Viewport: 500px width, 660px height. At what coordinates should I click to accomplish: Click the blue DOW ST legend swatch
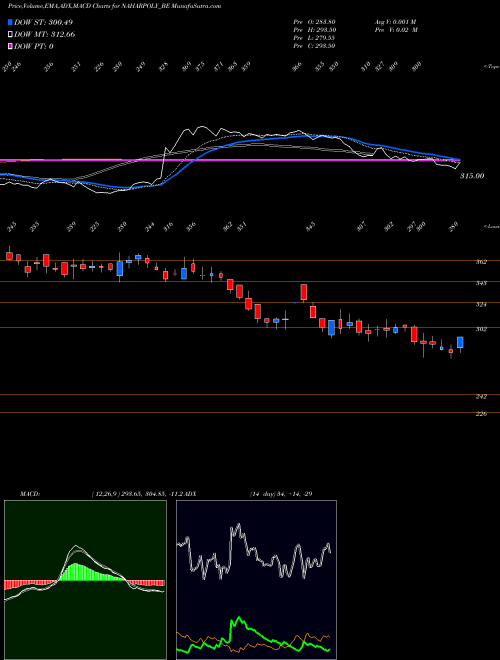pyautogui.click(x=10, y=22)
